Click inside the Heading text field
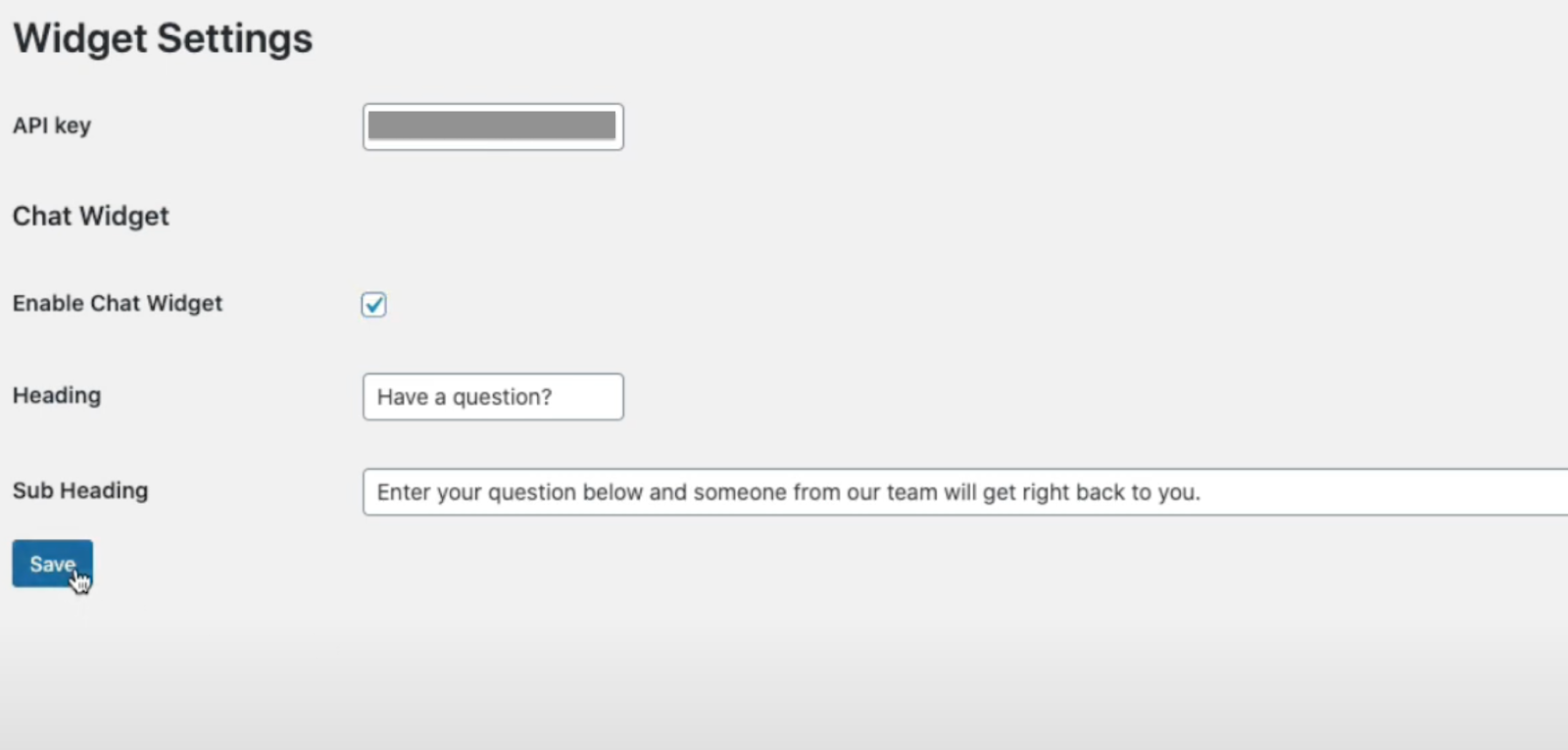The width and height of the screenshot is (1568, 750). coord(493,397)
